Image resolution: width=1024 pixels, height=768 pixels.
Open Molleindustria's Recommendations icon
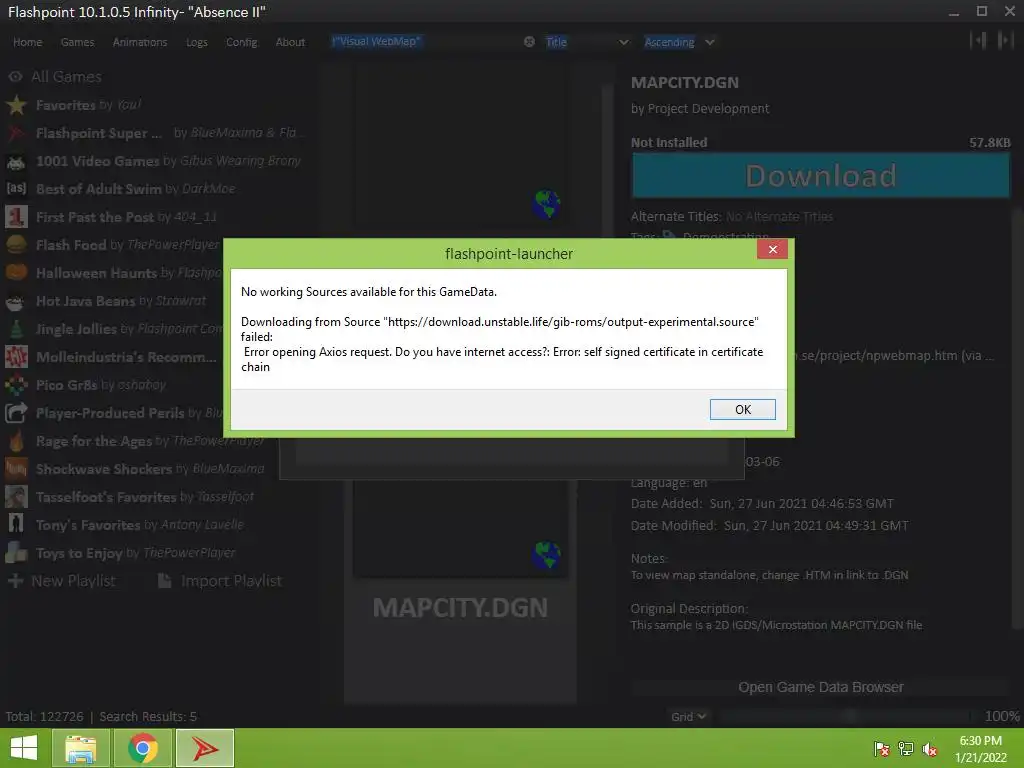[16, 357]
